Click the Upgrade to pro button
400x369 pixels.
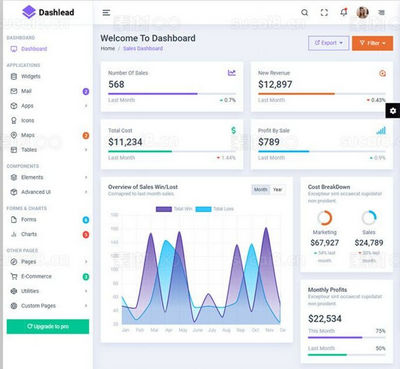[48, 326]
